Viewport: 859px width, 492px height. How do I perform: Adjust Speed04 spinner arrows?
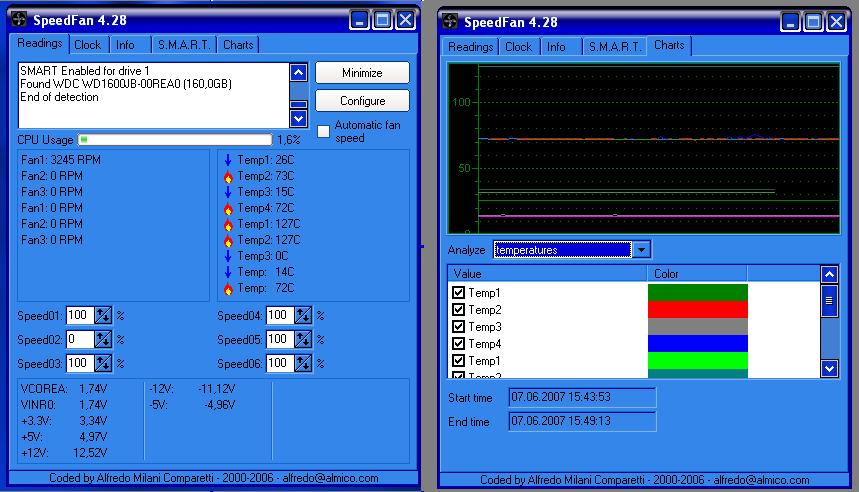[303, 316]
